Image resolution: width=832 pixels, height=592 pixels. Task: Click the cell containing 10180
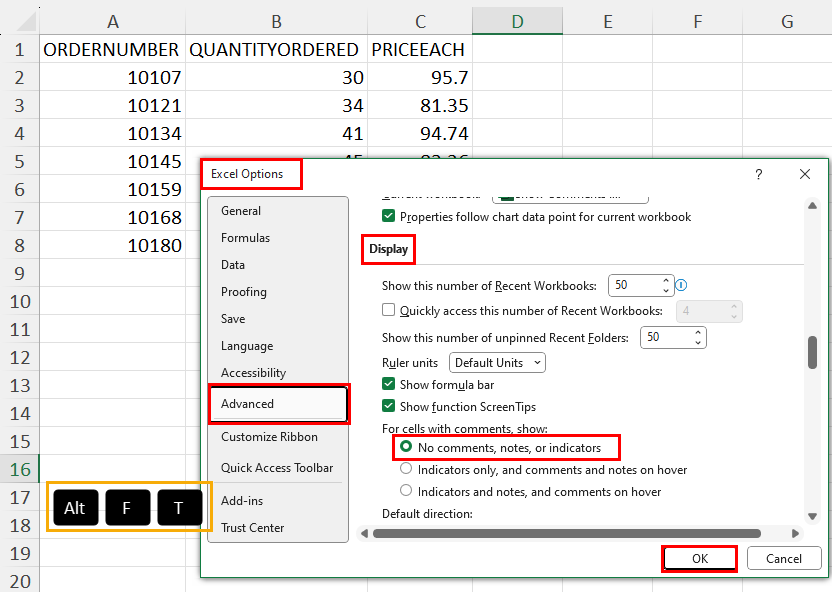(112, 245)
